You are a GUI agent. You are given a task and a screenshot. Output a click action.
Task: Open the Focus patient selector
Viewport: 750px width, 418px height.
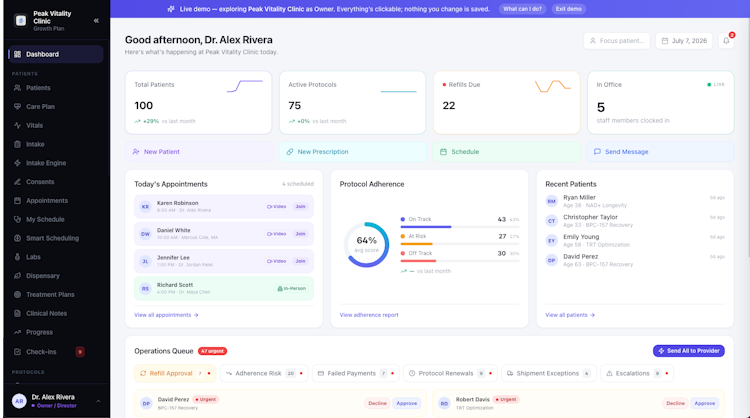click(617, 41)
